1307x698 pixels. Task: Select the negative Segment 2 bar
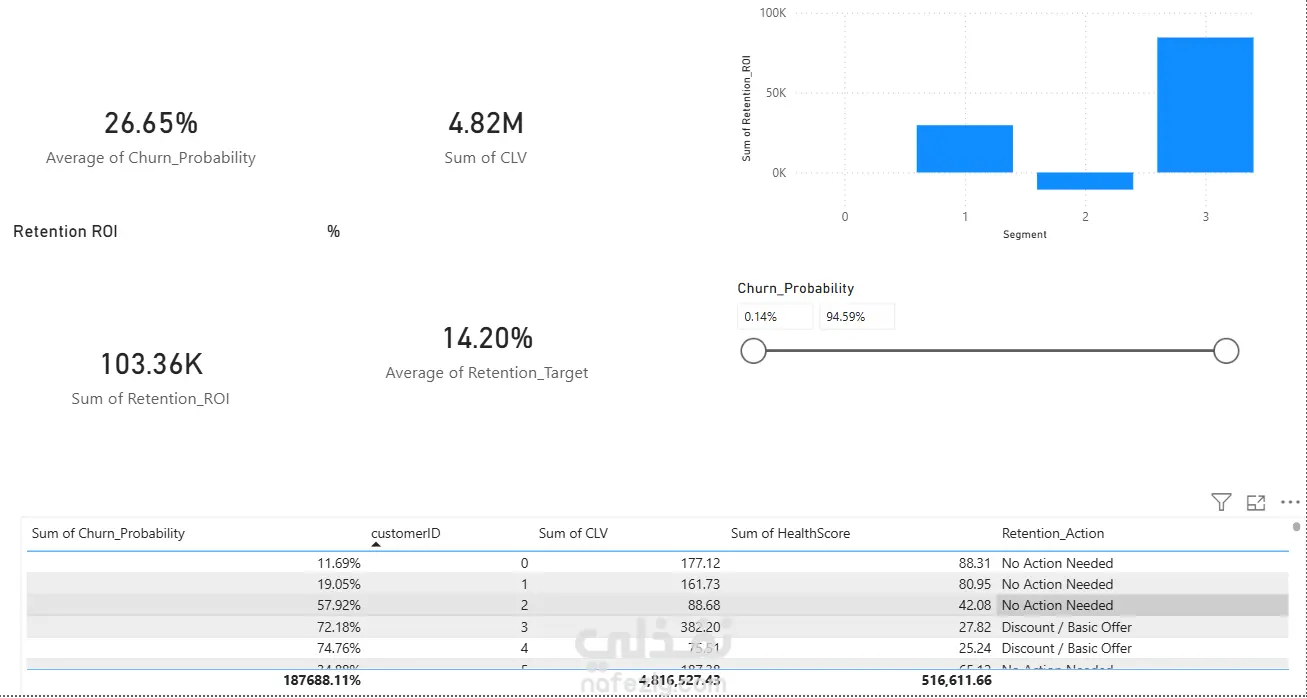(1085, 181)
